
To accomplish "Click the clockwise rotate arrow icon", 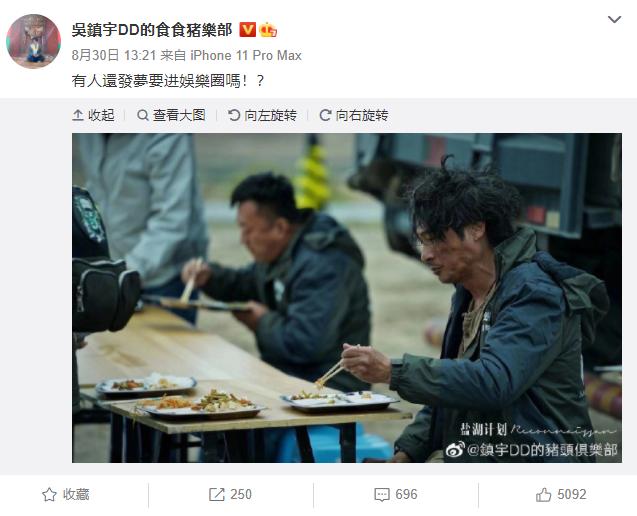I will [x=325, y=115].
